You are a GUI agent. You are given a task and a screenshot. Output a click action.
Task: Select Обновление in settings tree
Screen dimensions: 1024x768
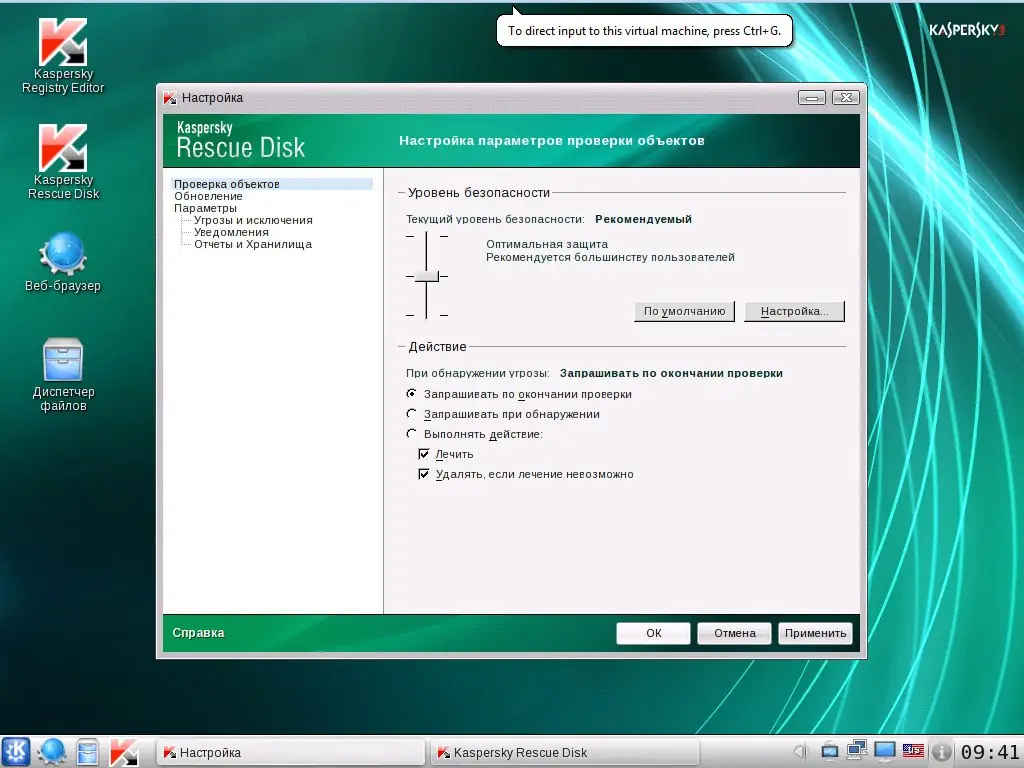click(x=208, y=196)
